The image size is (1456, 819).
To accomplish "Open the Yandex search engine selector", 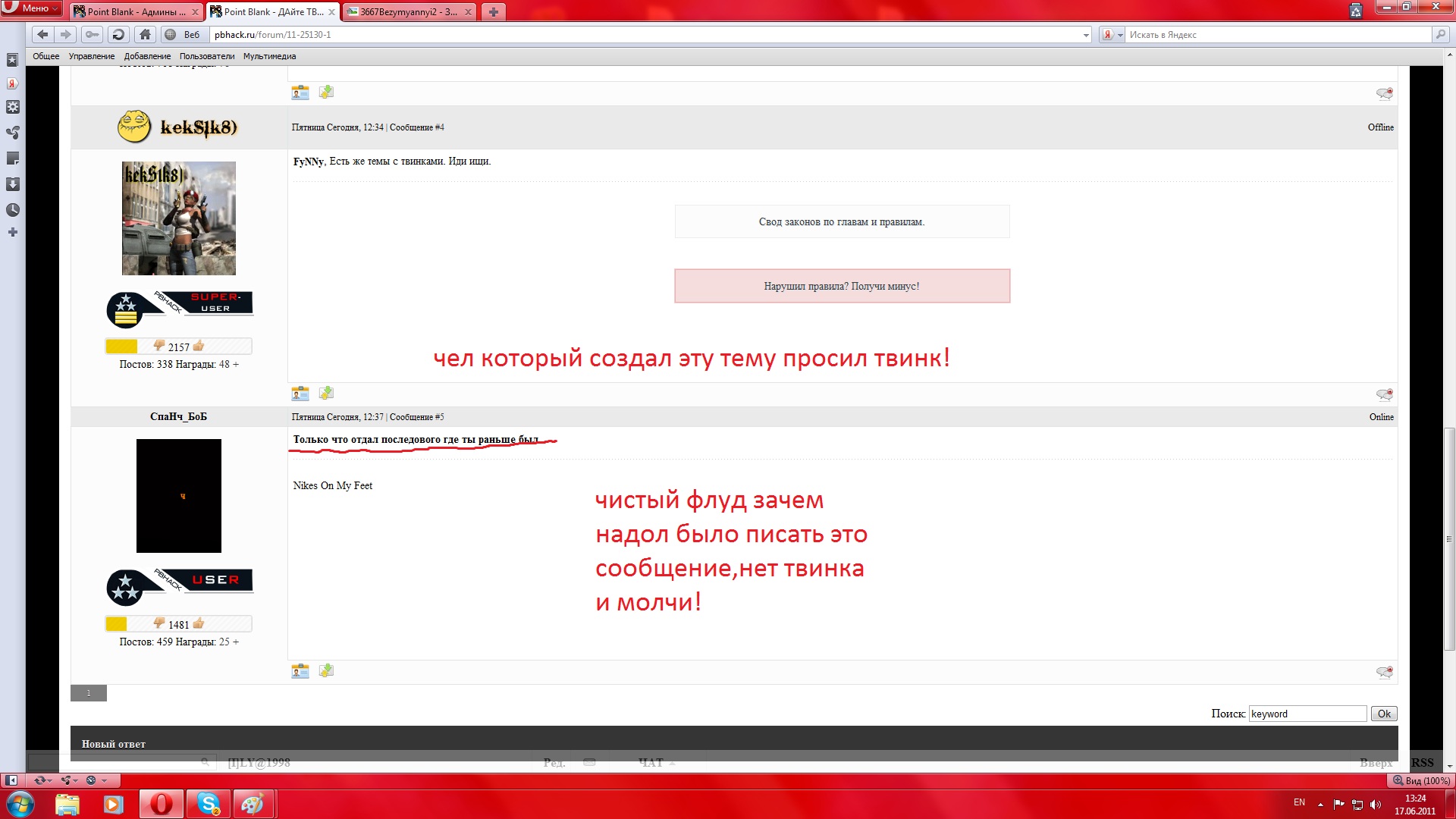I will tap(1112, 35).
